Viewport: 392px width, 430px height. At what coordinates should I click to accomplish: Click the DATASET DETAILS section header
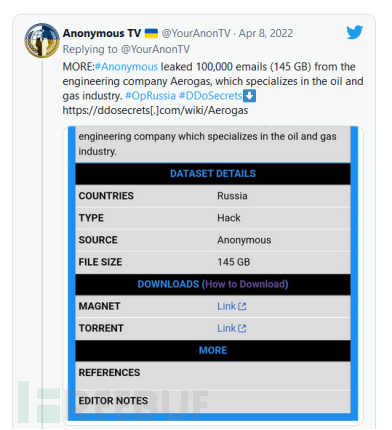[213, 174]
